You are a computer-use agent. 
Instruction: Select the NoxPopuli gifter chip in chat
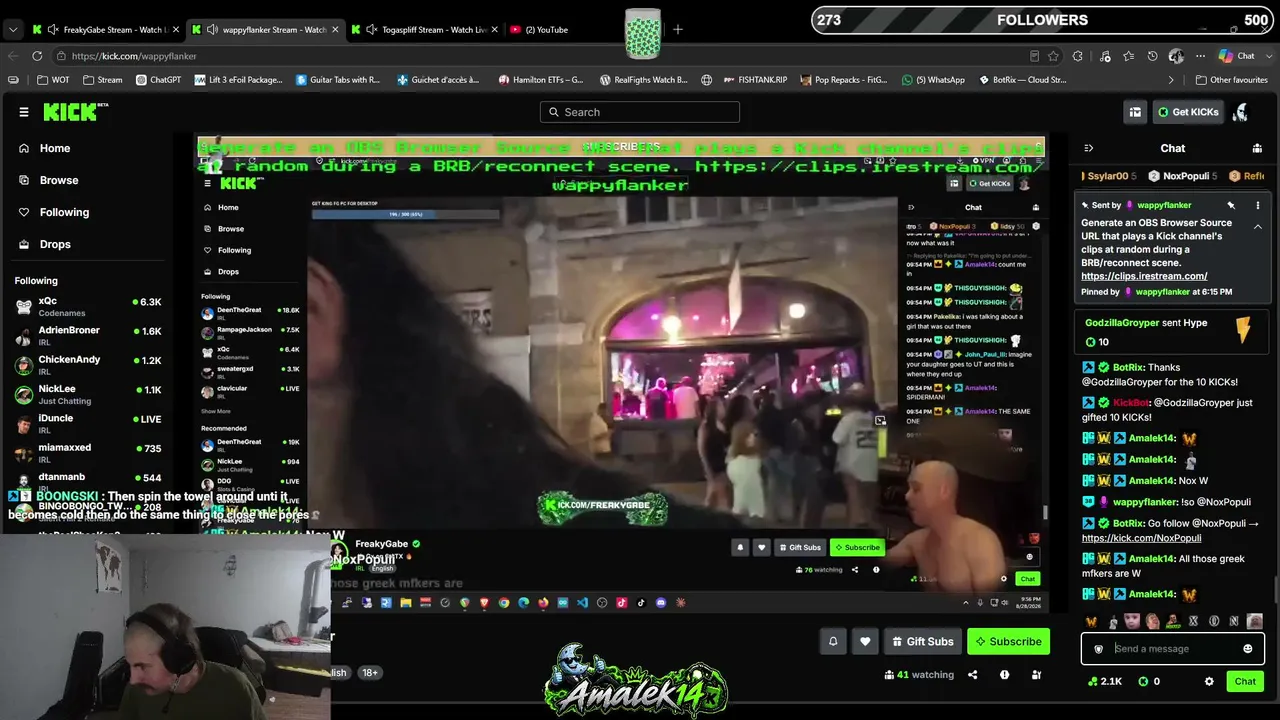[1182, 176]
